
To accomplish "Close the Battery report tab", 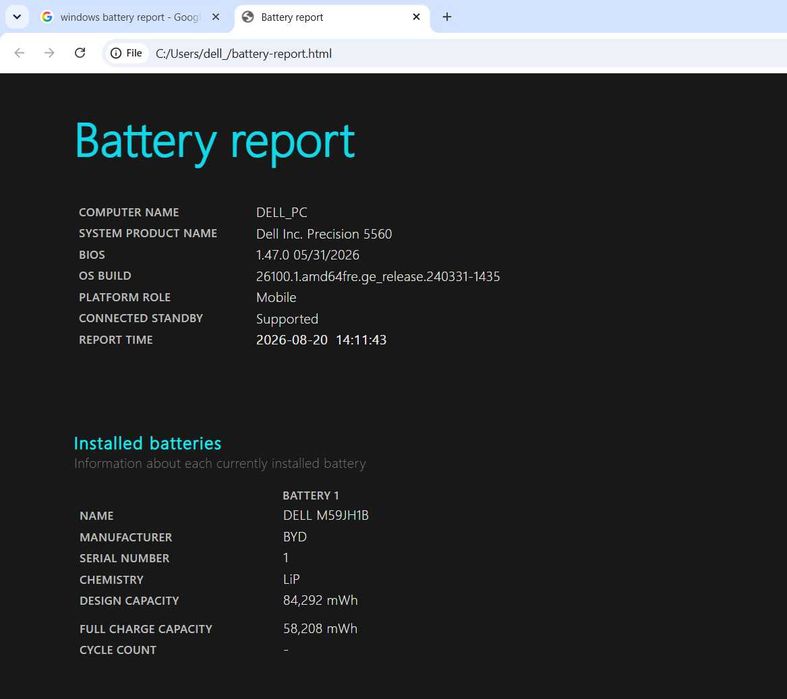I will point(416,17).
